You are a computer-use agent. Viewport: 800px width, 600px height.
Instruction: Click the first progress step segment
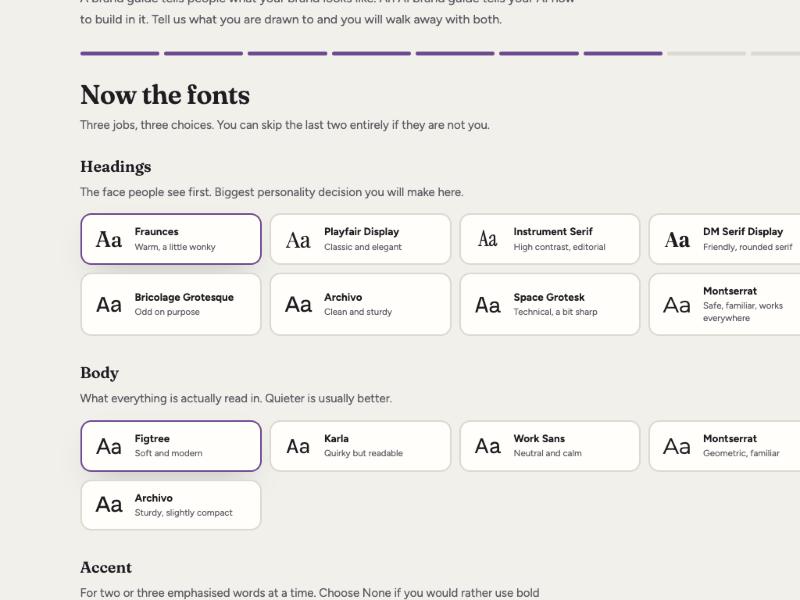click(x=119, y=53)
